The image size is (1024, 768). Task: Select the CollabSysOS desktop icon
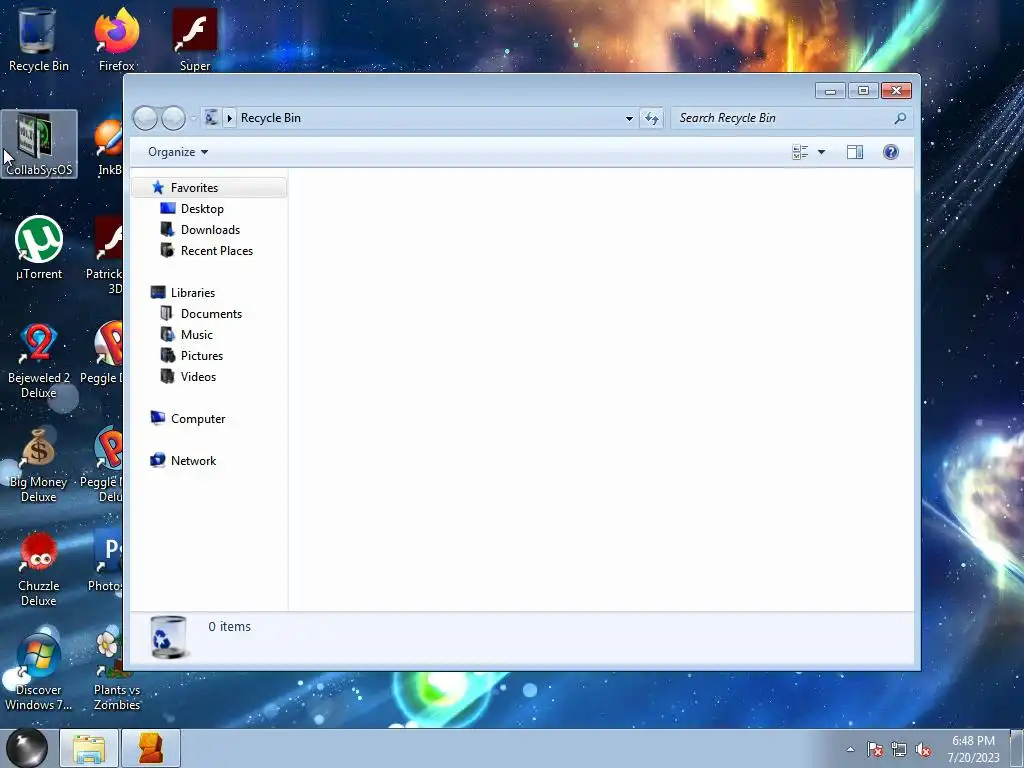point(39,144)
